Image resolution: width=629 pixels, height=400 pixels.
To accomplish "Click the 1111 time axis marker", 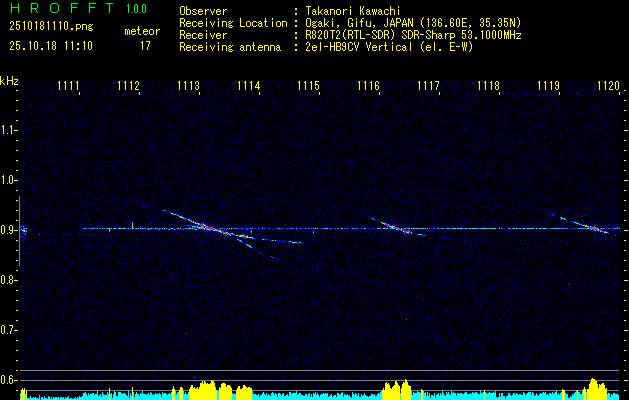I will [x=68, y=85].
